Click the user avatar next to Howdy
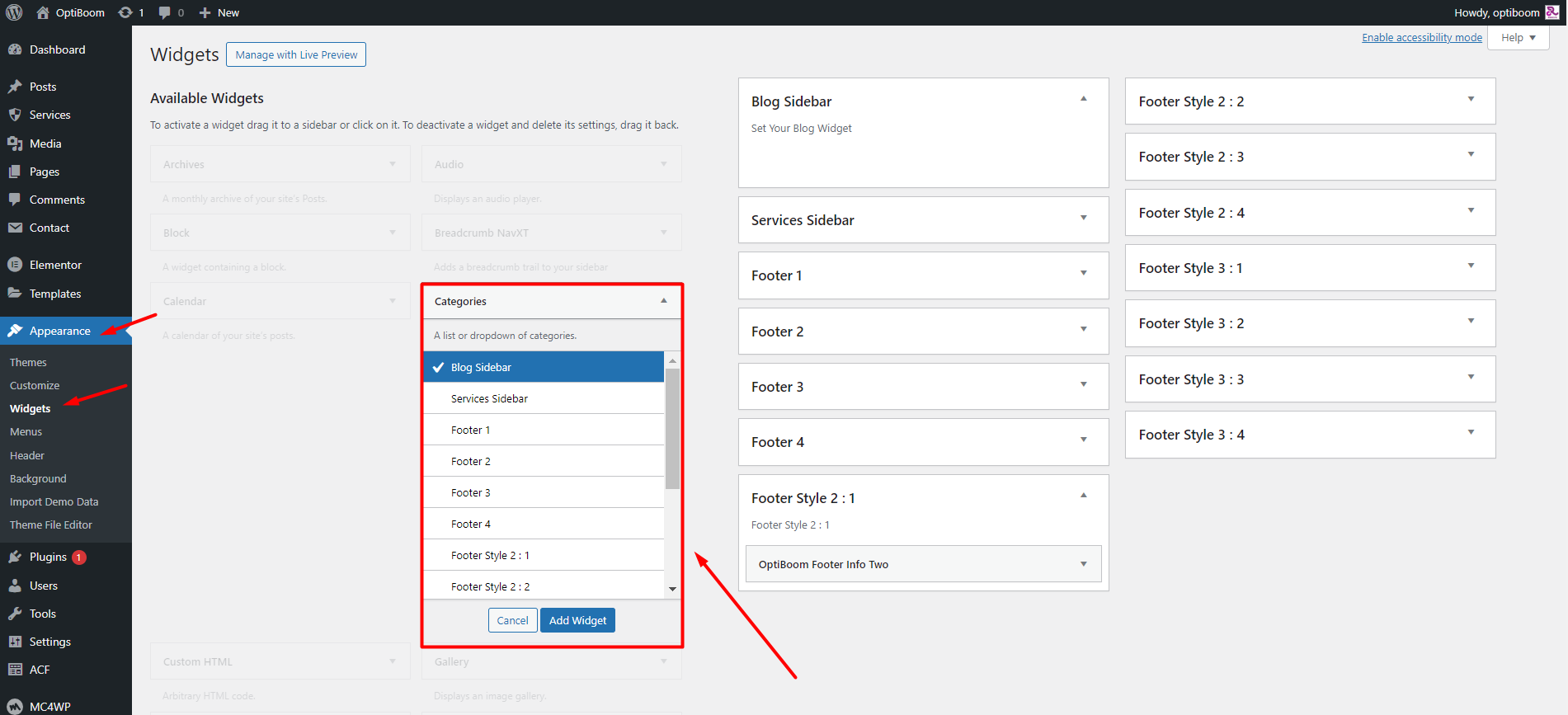This screenshot has width=1568, height=715. click(1552, 12)
